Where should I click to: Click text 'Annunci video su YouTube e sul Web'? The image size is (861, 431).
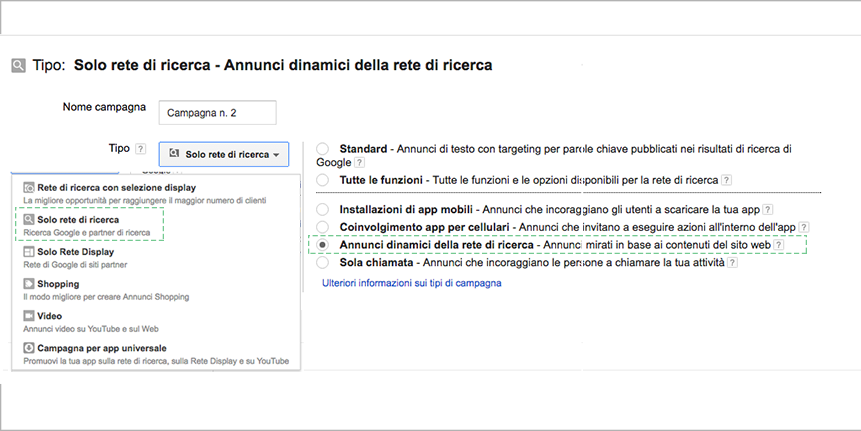point(91,329)
